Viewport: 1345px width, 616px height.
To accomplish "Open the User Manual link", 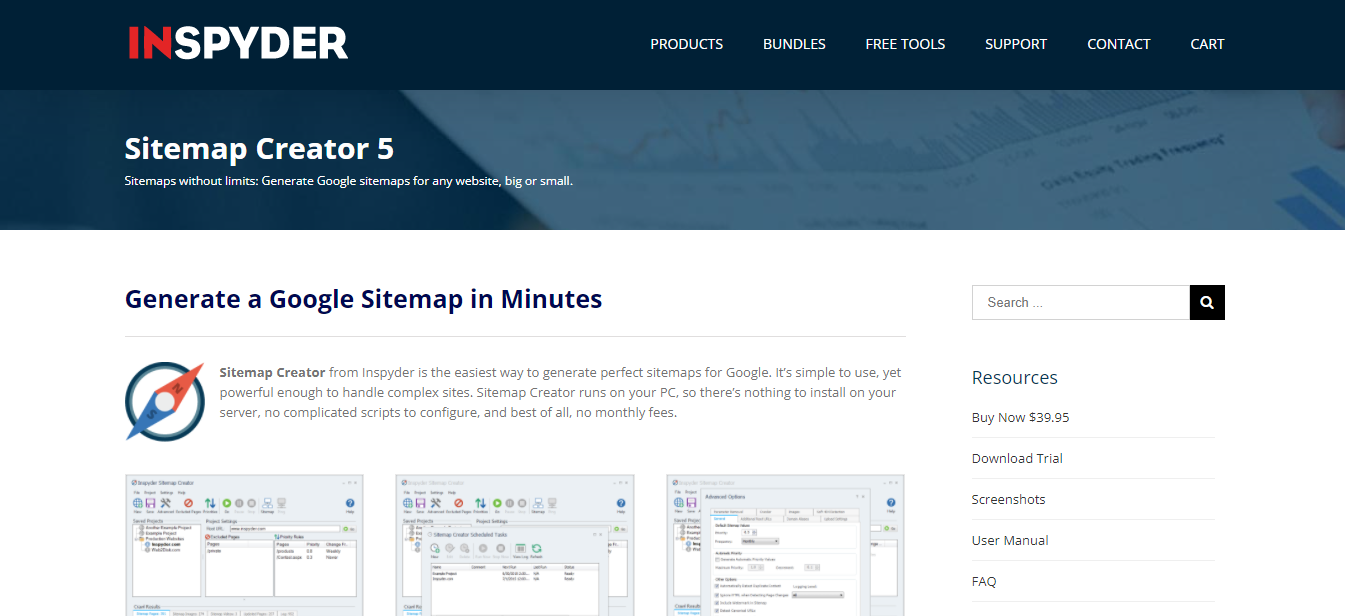I will click(x=1010, y=540).
